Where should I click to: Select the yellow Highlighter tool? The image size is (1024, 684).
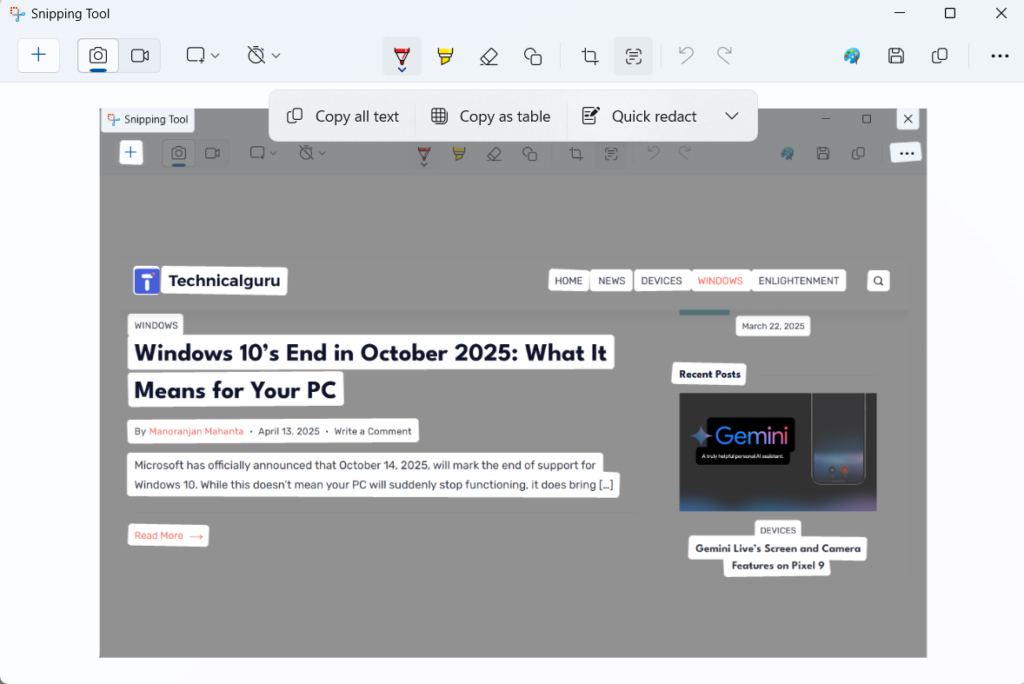(x=445, y=56)
